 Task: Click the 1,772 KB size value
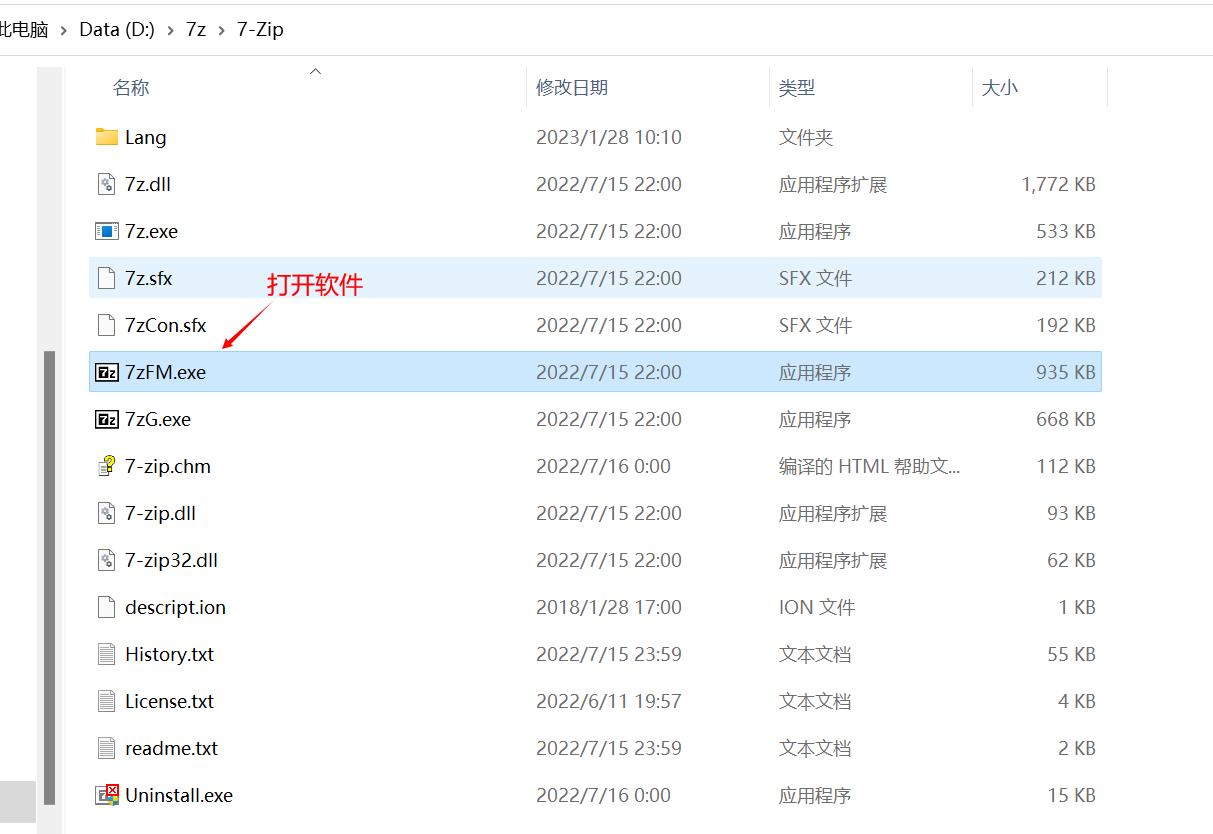pos(1058,184)
